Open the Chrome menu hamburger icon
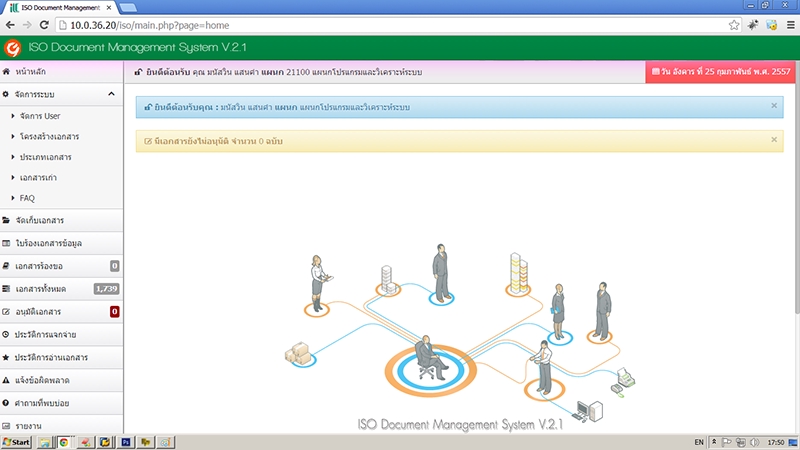The image size is (800, 450). click(x=790, y=25)
